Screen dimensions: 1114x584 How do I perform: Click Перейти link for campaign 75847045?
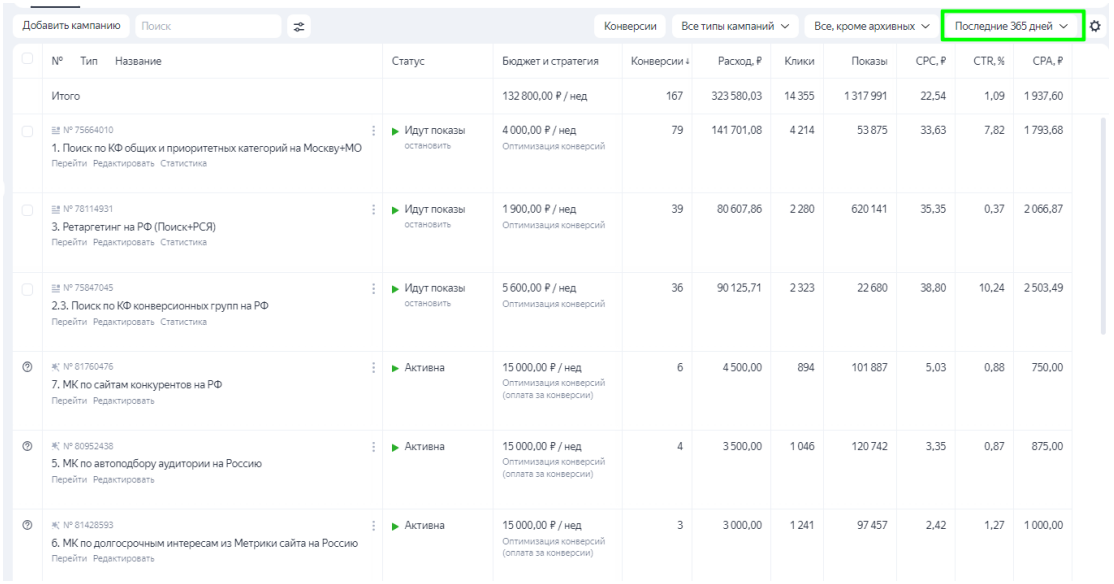(69, 322)
